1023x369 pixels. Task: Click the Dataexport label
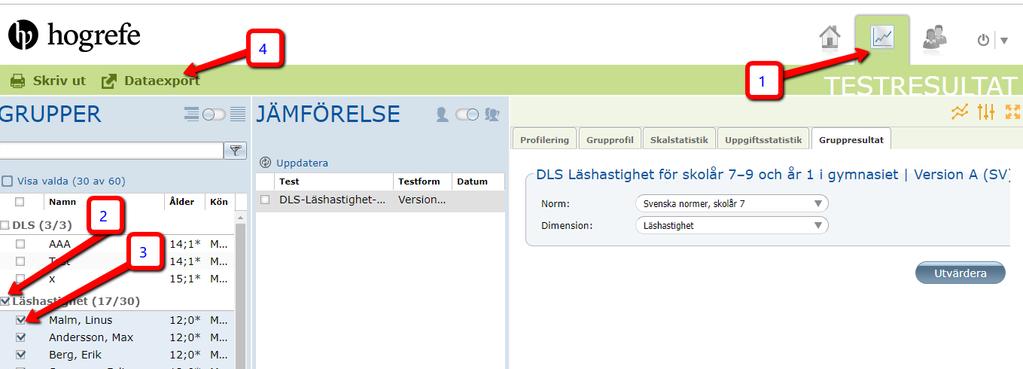[x=162, y=81]
